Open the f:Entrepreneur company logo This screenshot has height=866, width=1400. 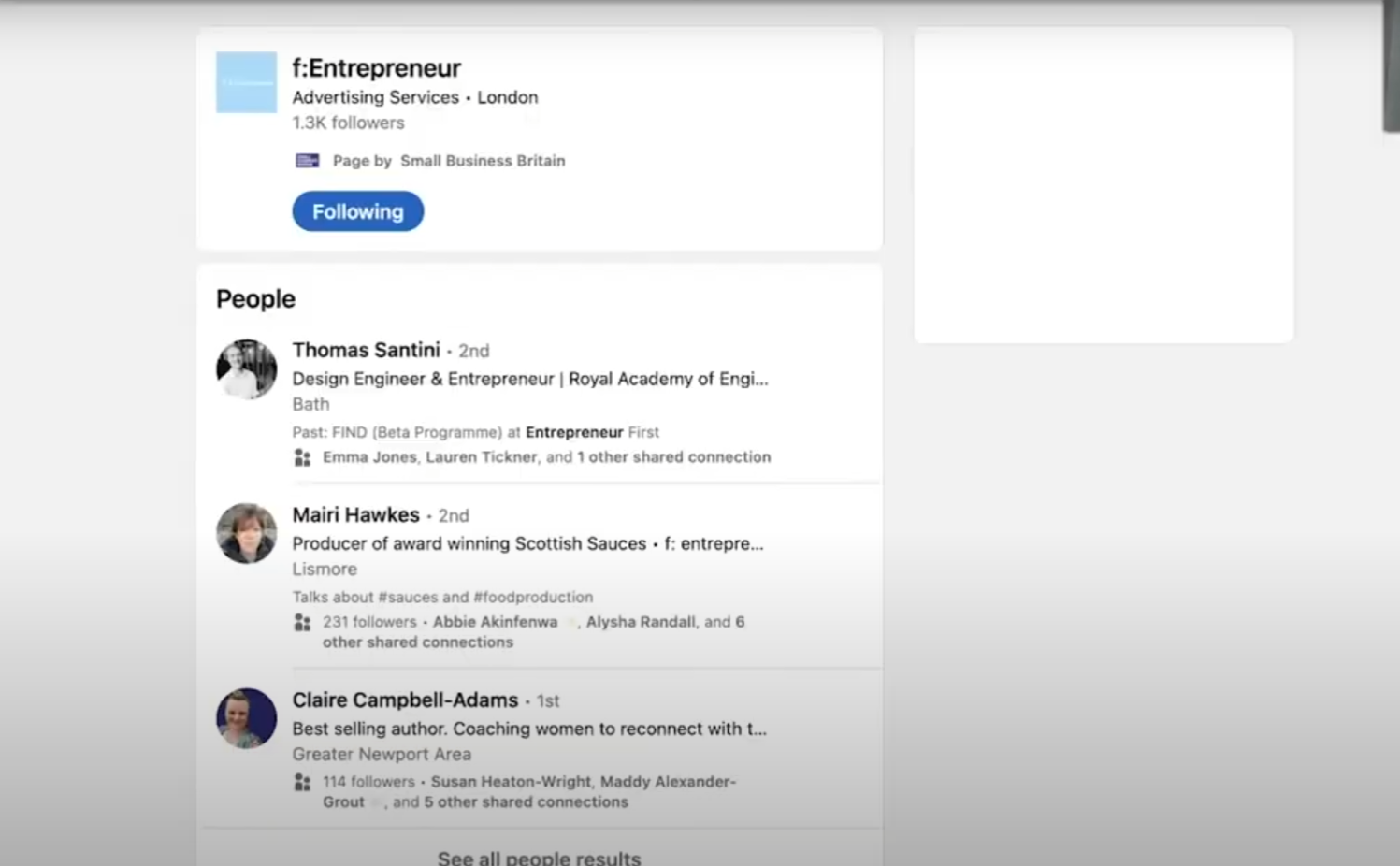tap(246, 82)
